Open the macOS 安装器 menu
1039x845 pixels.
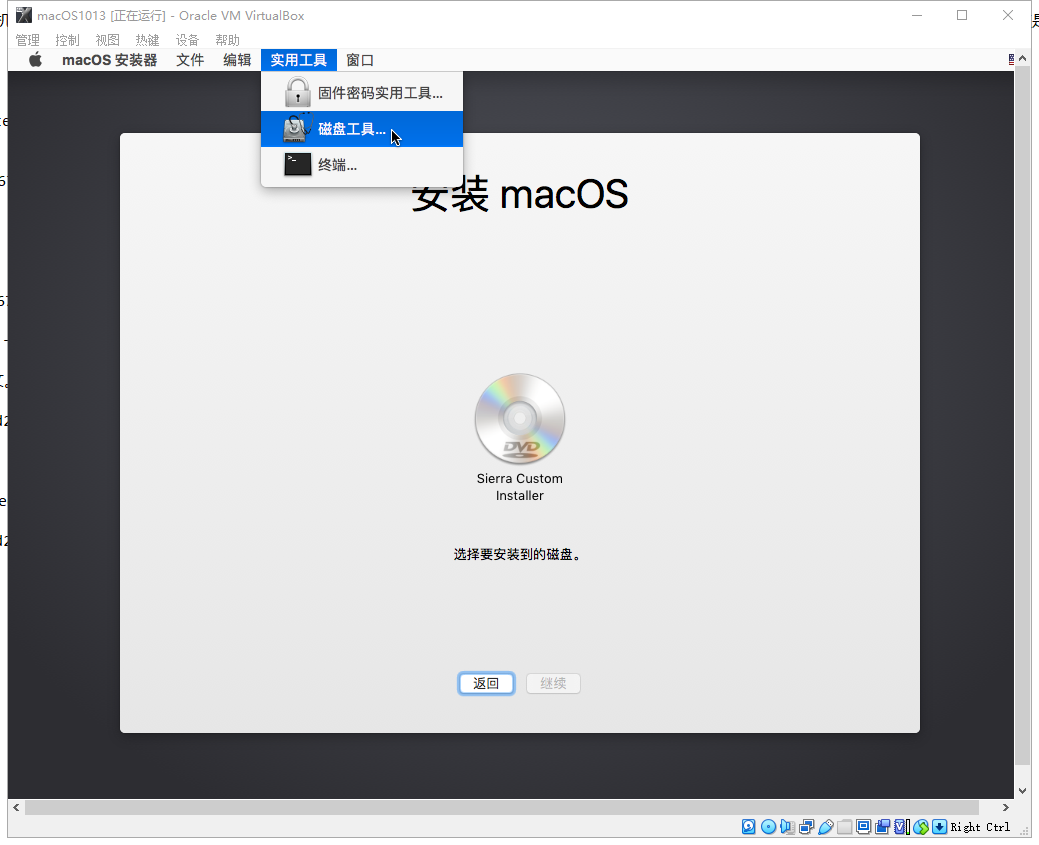[109, 60]
